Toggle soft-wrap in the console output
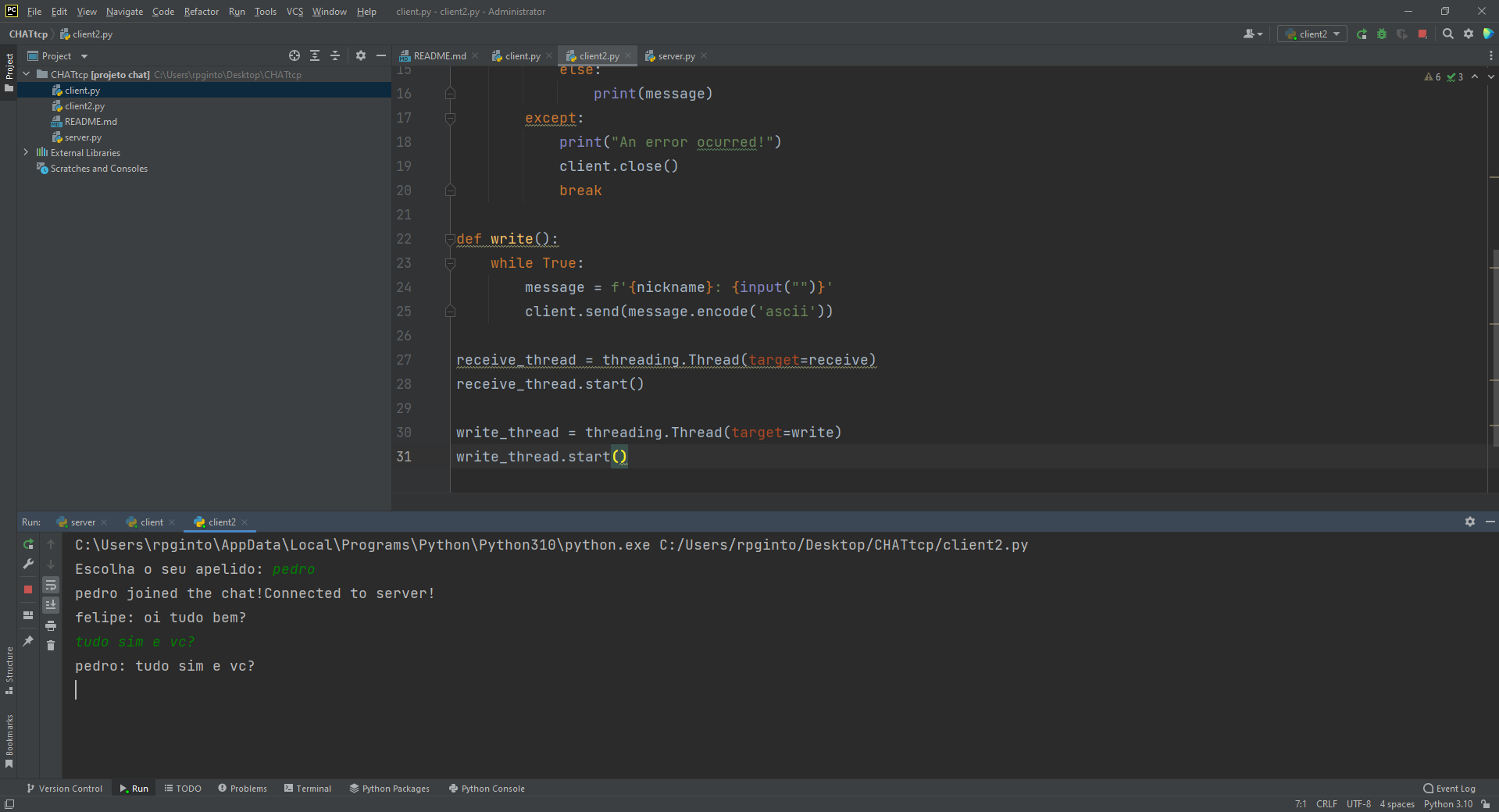 tap(51, 585)
